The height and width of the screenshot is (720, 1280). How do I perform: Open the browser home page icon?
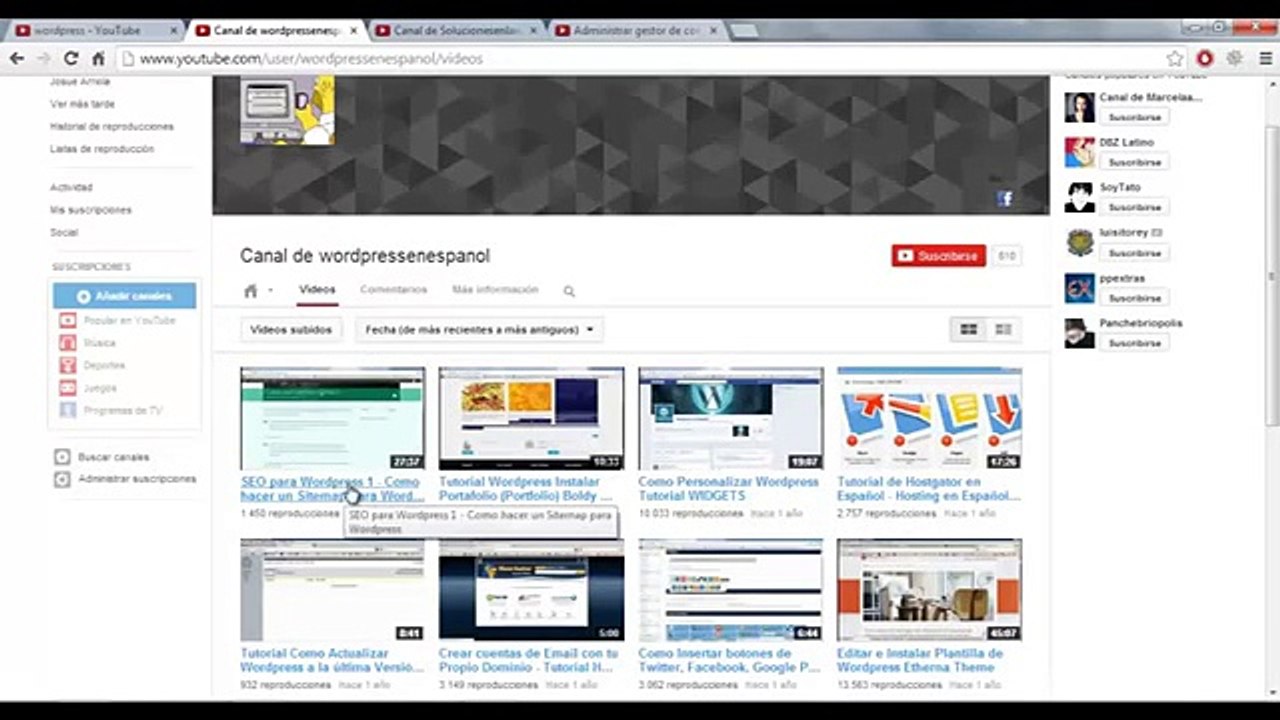click(x=98, y=59)
